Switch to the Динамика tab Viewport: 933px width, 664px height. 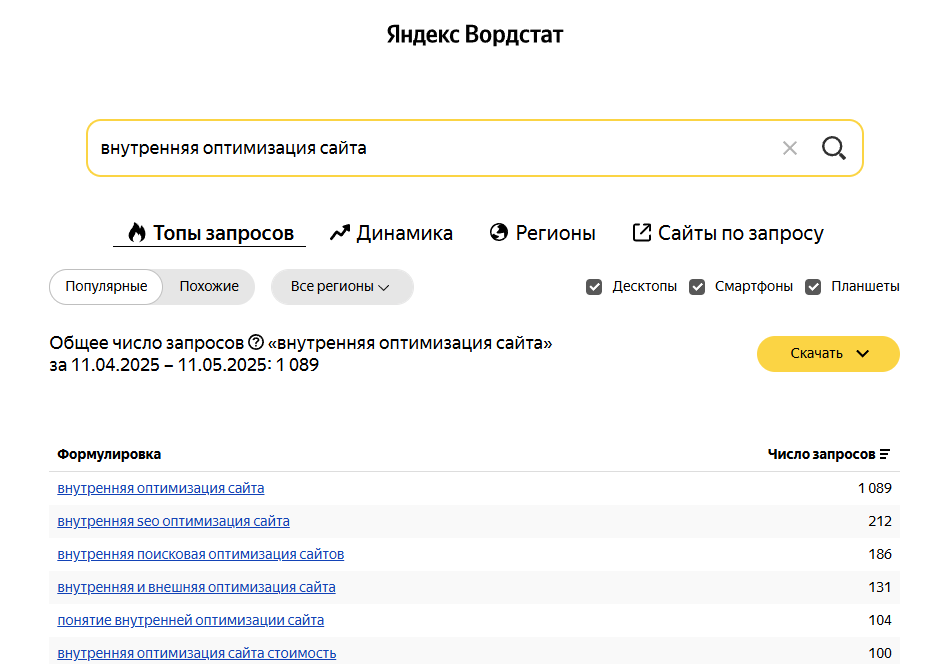392,233
